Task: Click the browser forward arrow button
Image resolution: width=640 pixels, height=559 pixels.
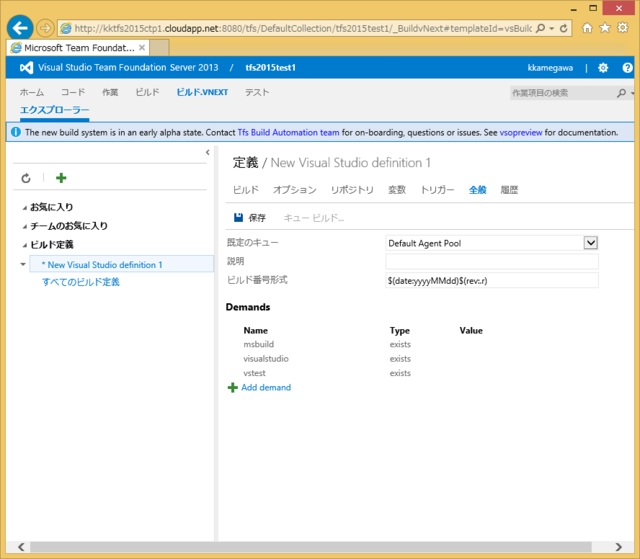Action: click(x=45, y=28)
